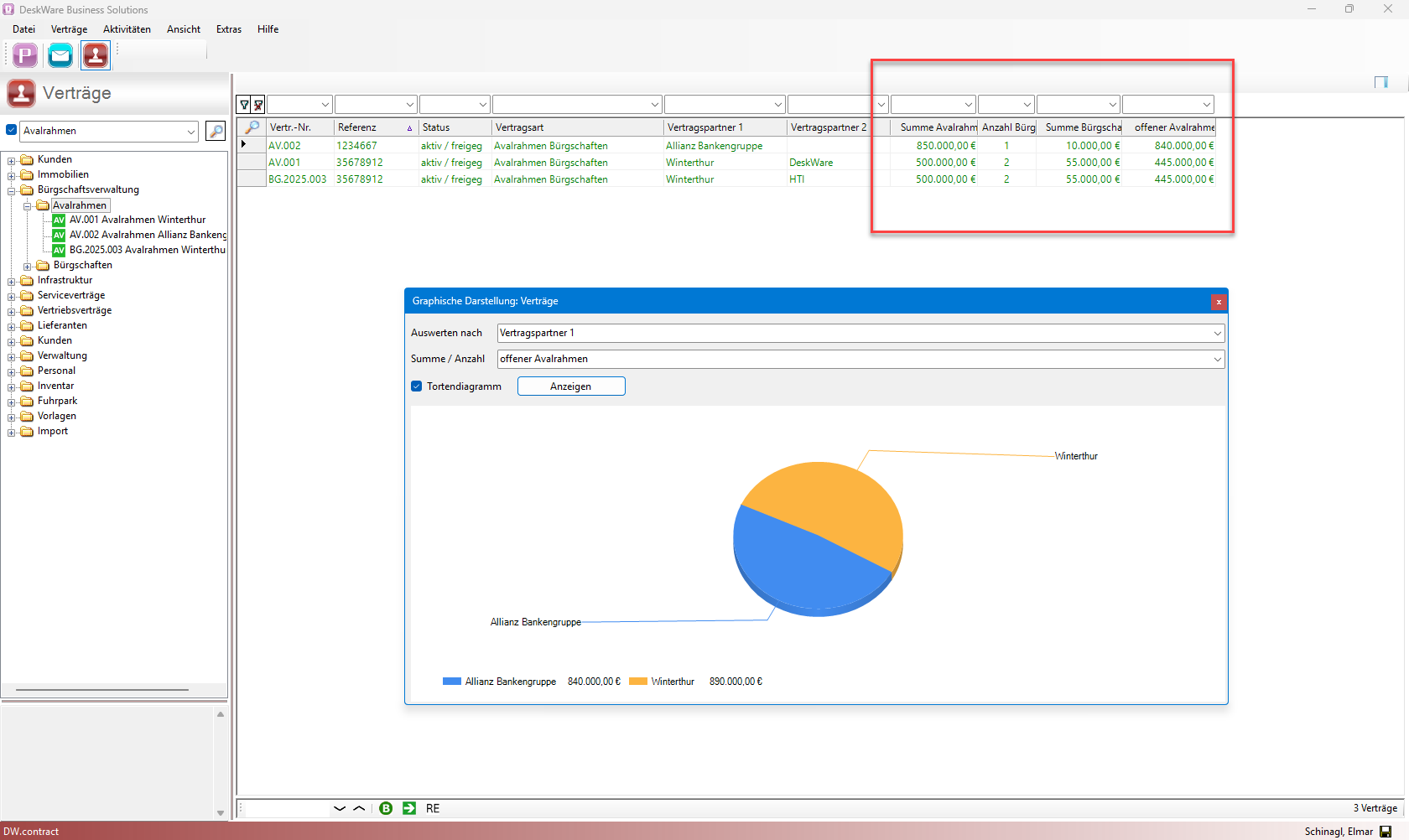Click the Immobilien folder
Image resolution: width=1409 pixels, height=840 pixels.
[x=63, y=174]
